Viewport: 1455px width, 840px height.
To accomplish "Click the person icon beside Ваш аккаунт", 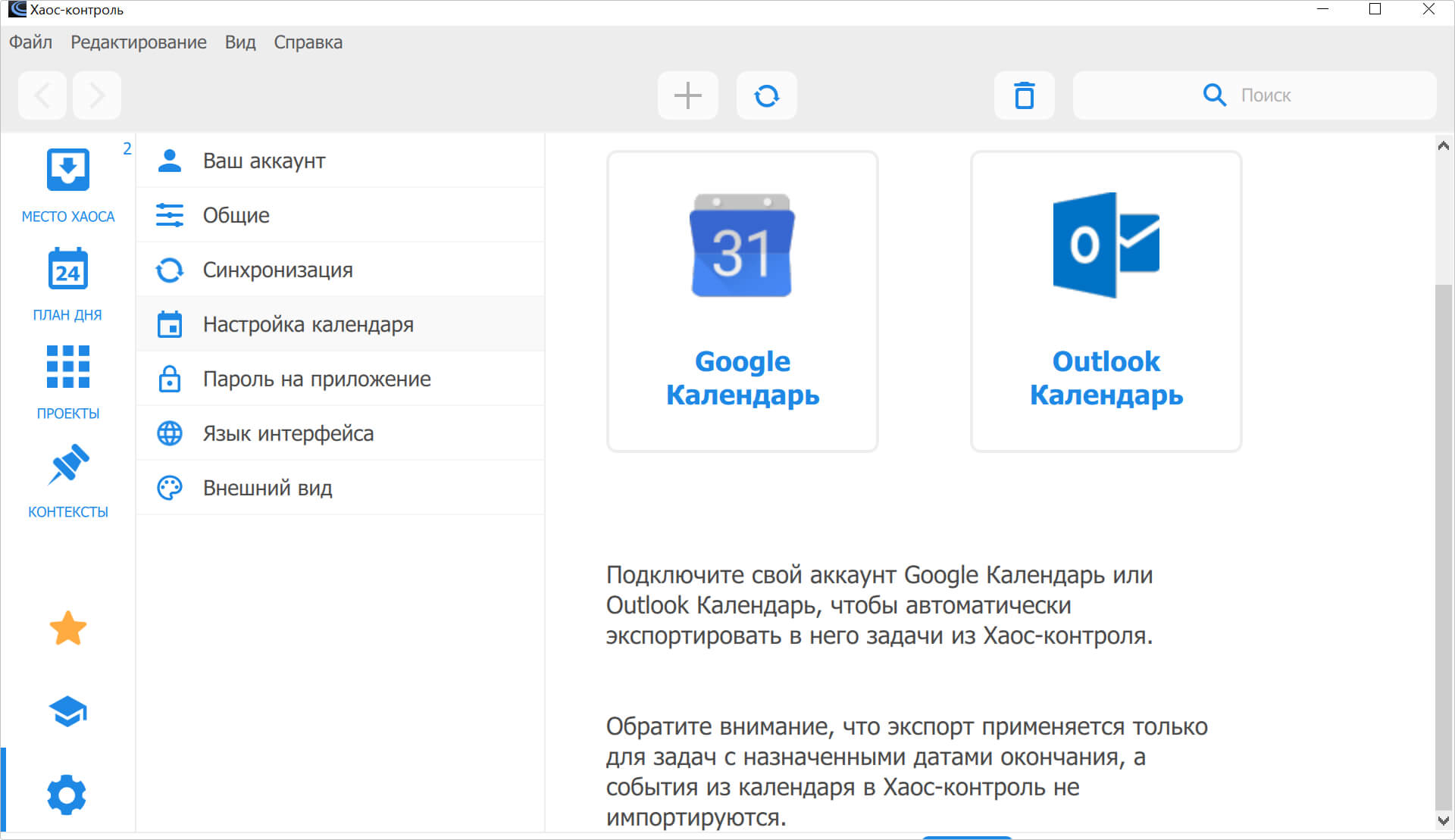I will [x=170, y=161].
